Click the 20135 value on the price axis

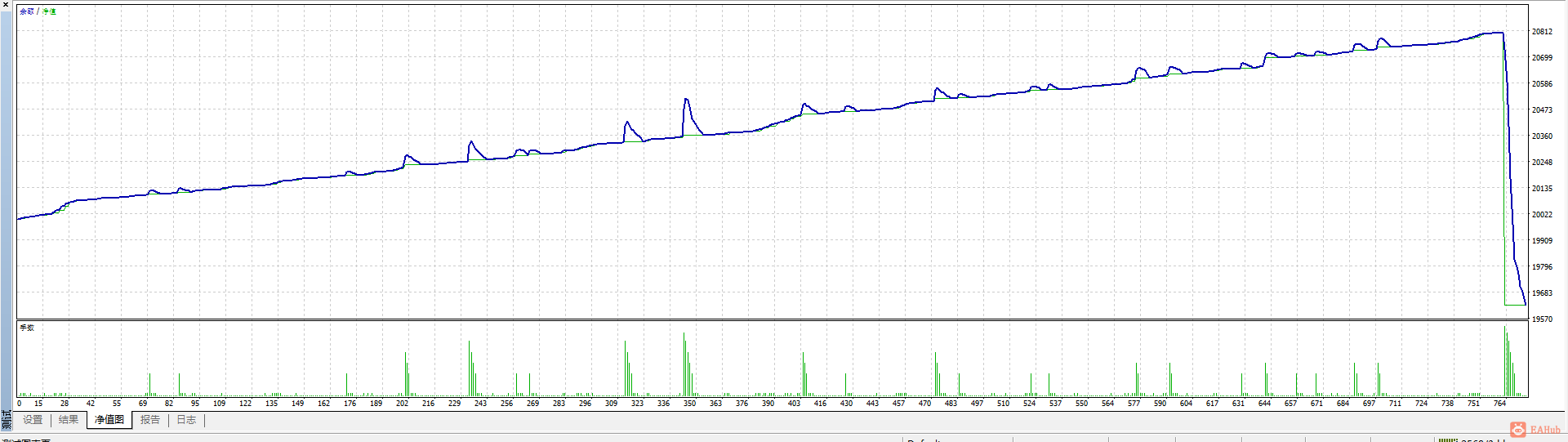click(x=1542, y=189)
